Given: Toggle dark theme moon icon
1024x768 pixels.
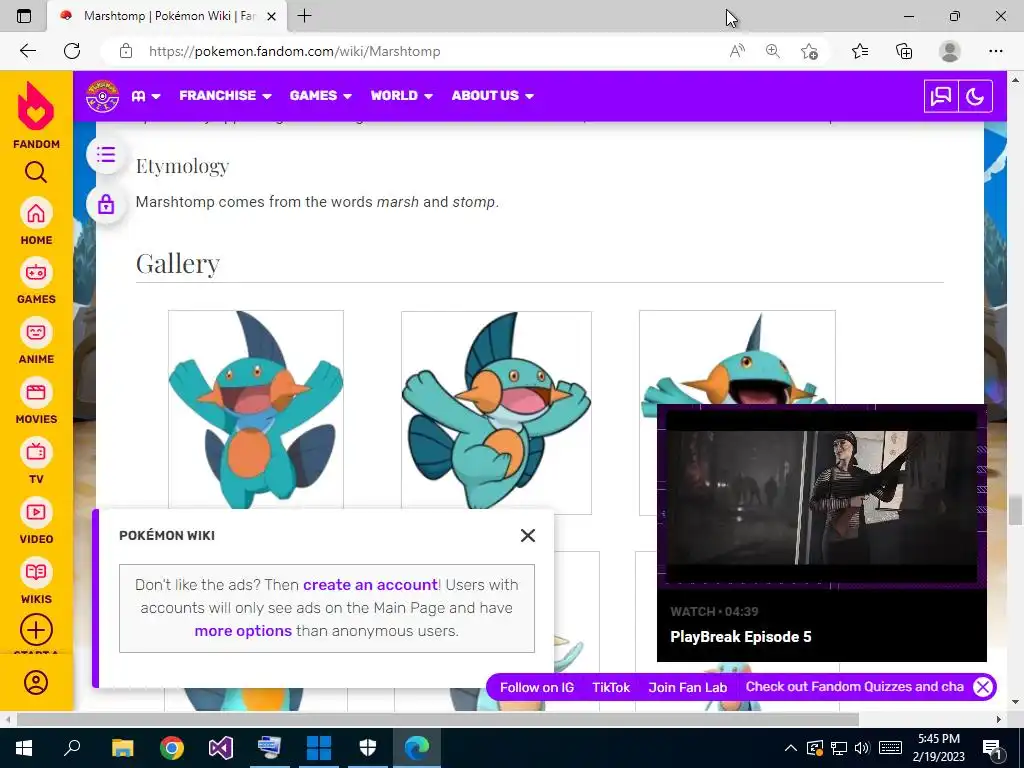Looking at the screenshot, I should (x=975, y=97).
